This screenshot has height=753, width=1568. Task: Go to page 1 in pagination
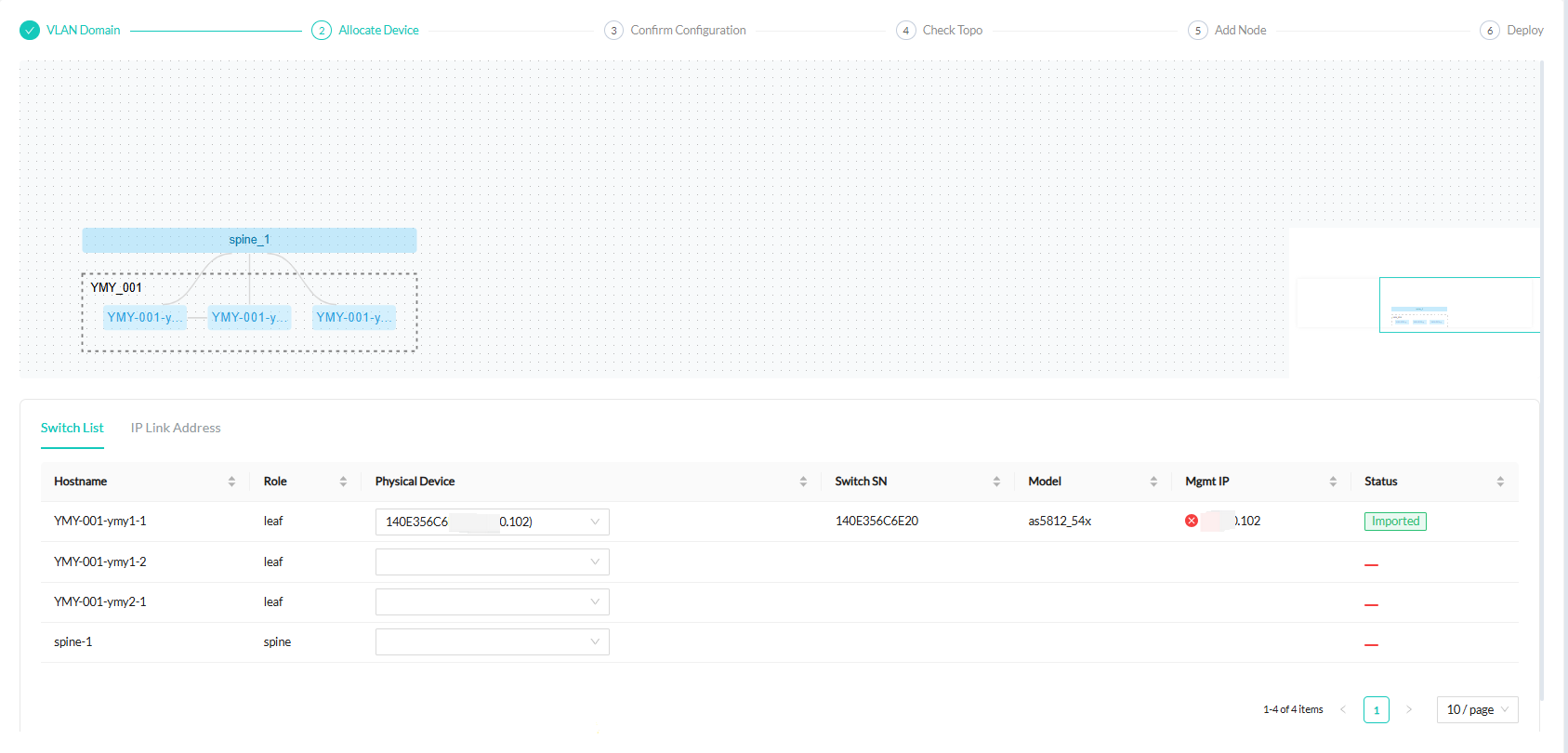click(1377, 710)
